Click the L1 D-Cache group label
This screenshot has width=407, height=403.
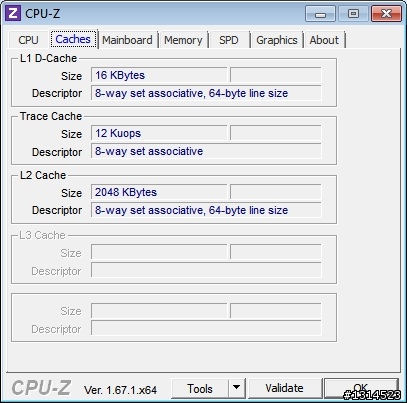(x=48, y=58)
